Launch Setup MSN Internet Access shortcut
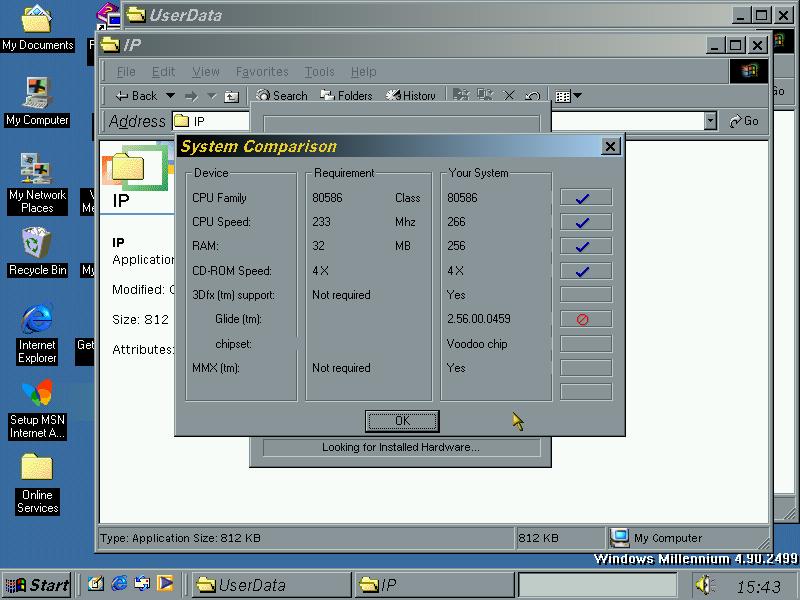 point(37,396)
